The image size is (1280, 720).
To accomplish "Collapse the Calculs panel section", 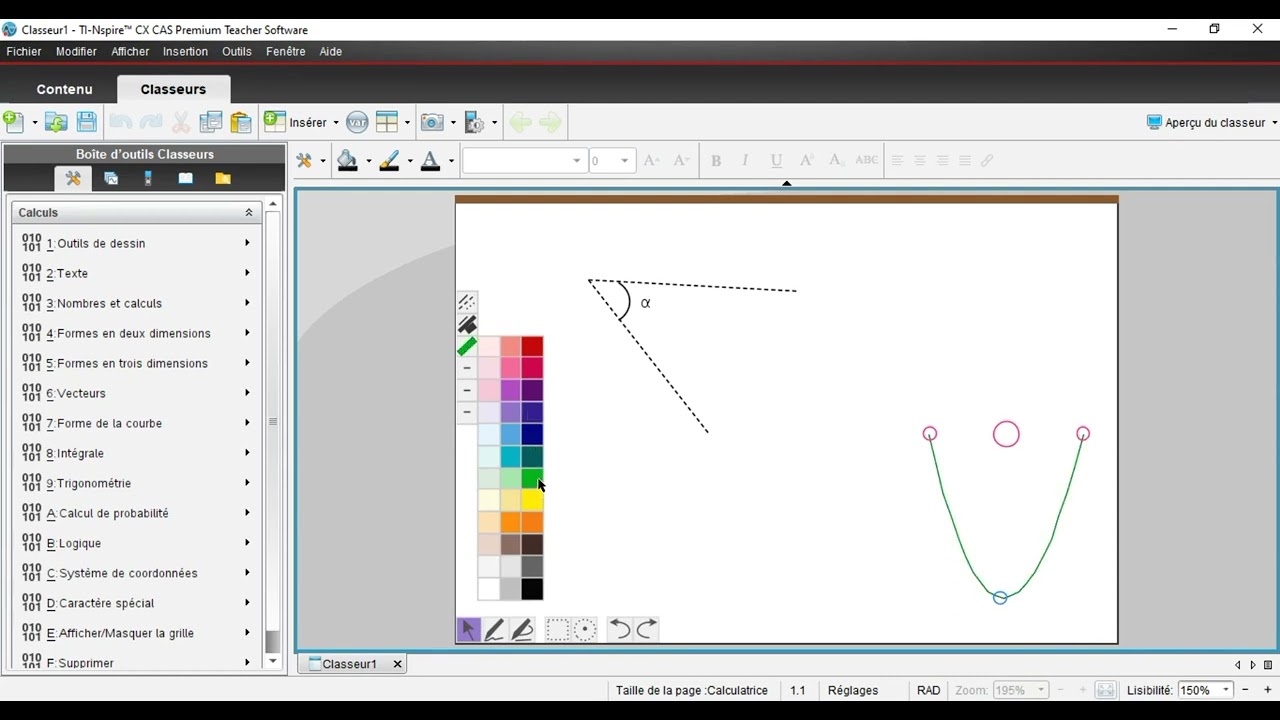I will tap(249, 212).
